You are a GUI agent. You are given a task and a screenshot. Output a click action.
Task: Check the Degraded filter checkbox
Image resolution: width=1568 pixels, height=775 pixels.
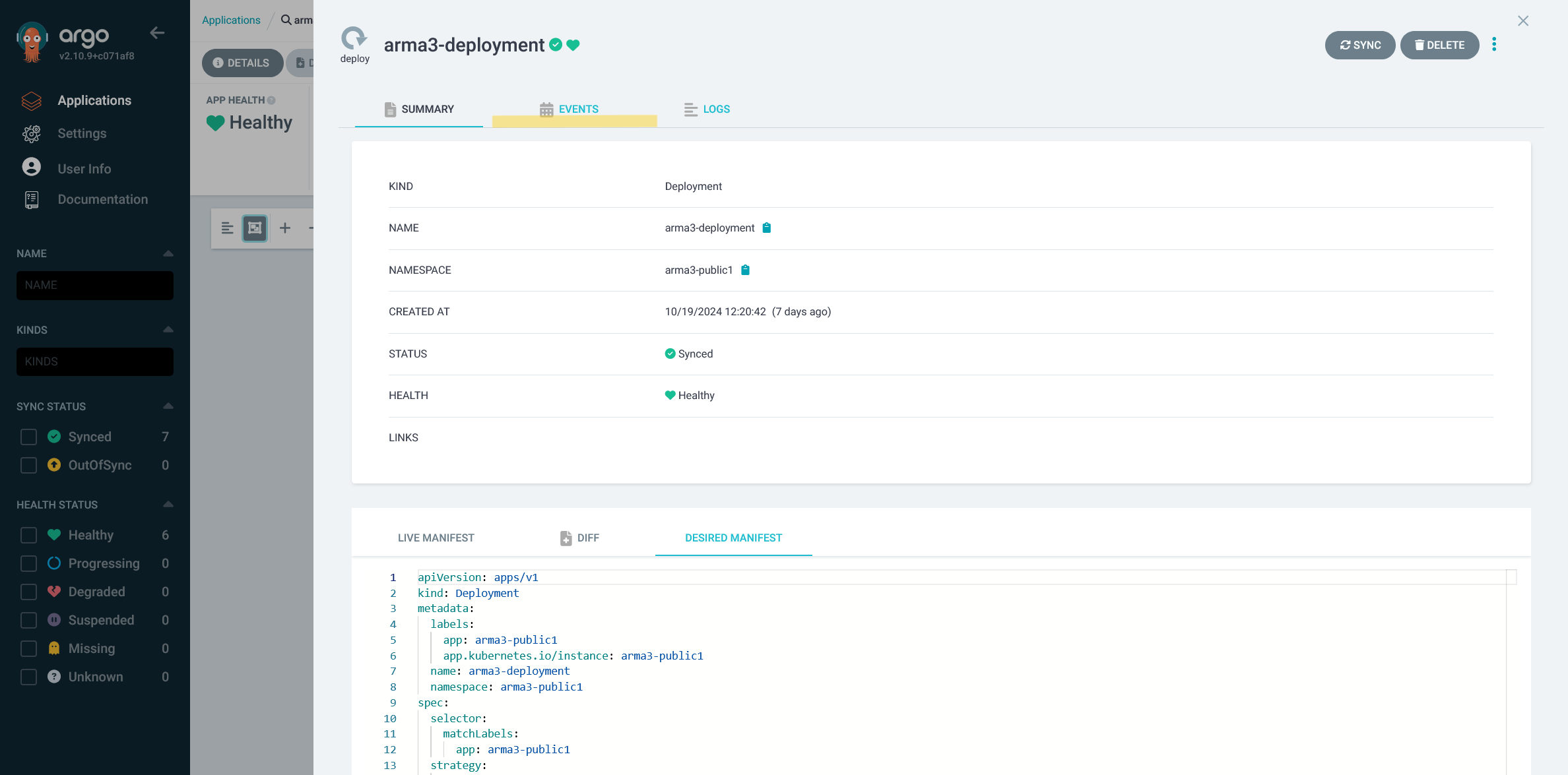click(x=28, y=592)
